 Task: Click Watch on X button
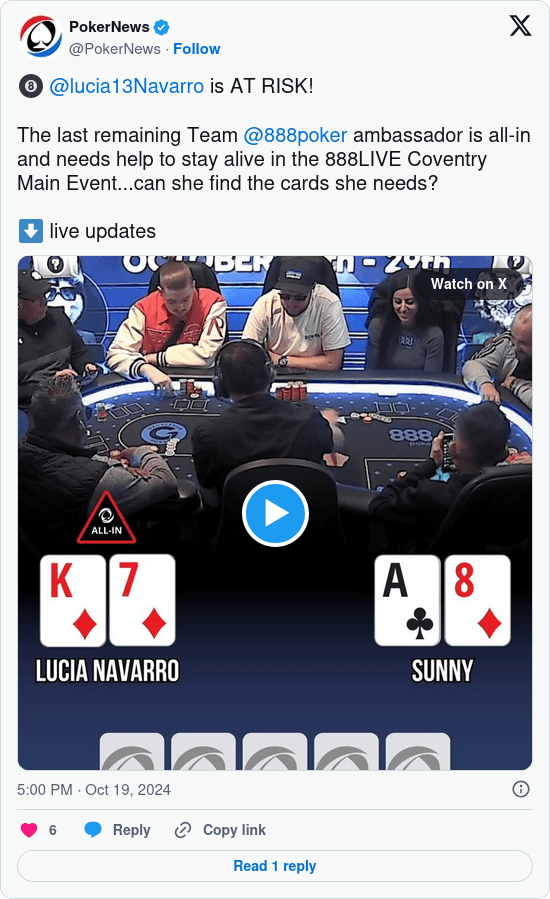pos(469,284)
